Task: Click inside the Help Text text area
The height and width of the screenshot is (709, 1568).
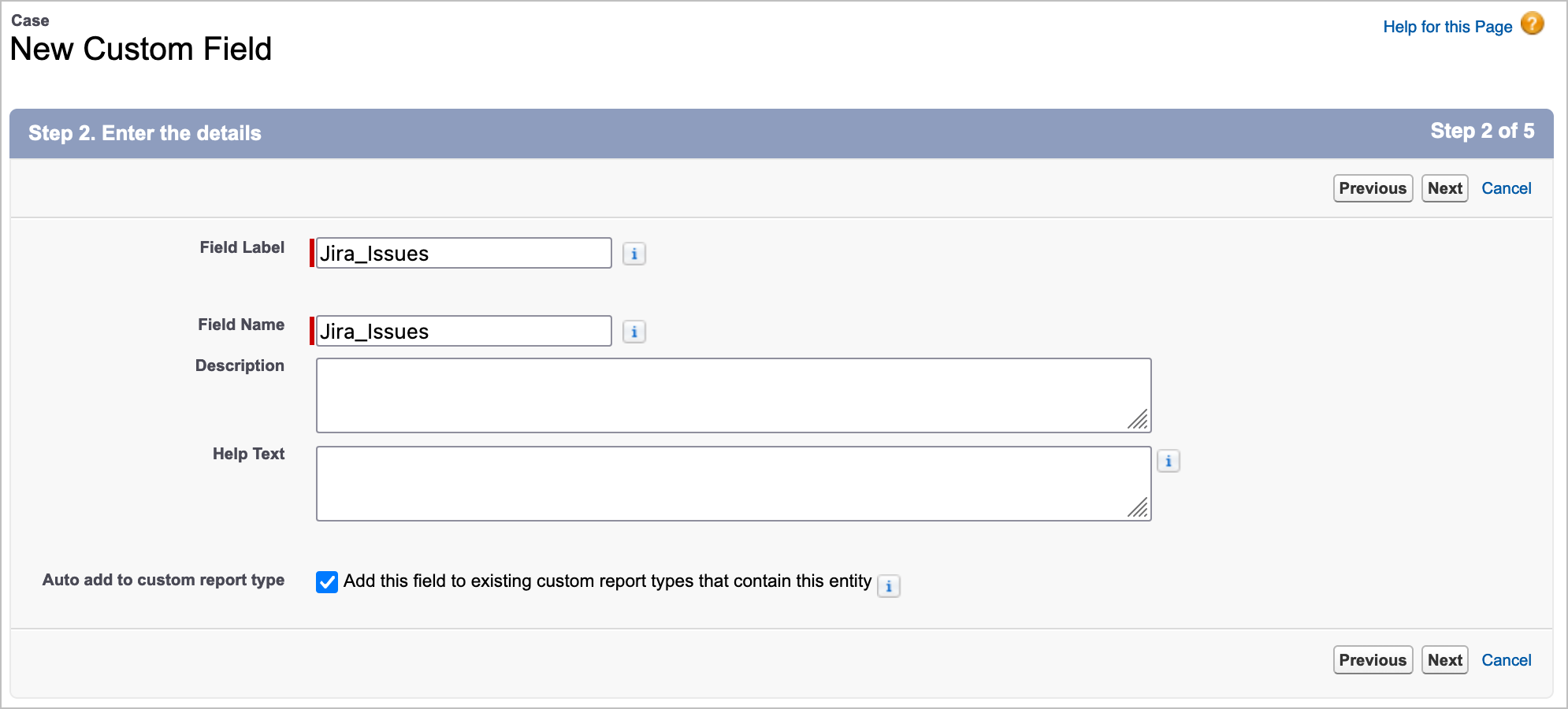Action: [733, 484]
